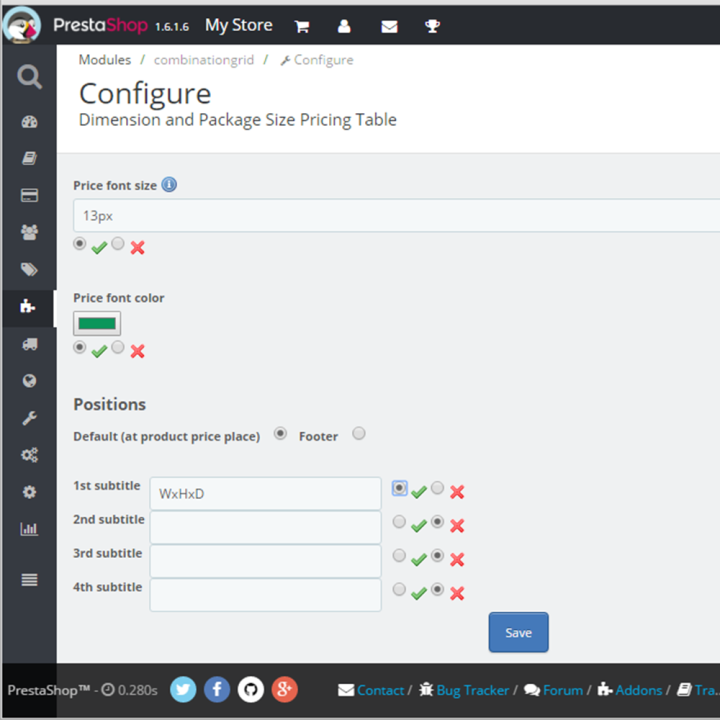Disable Price font color with cross radio

point(118,347)
